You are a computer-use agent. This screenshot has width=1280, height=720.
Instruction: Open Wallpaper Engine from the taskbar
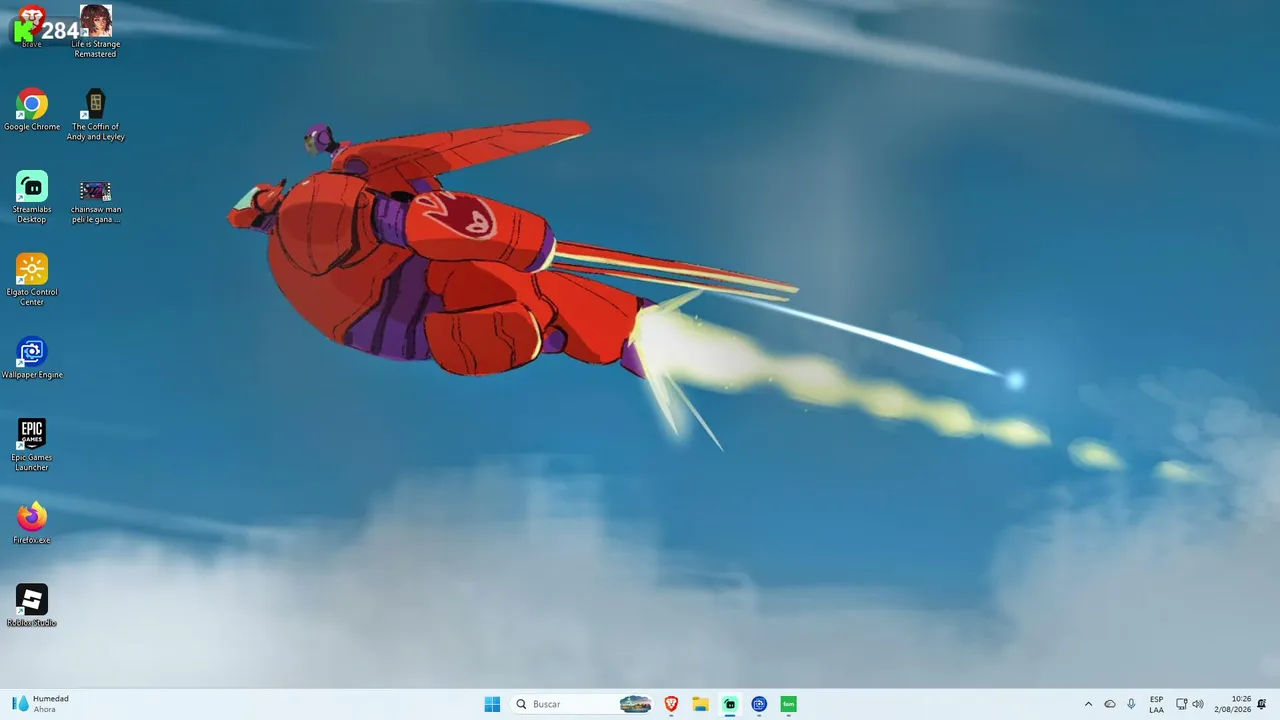[x=759, y=704]
